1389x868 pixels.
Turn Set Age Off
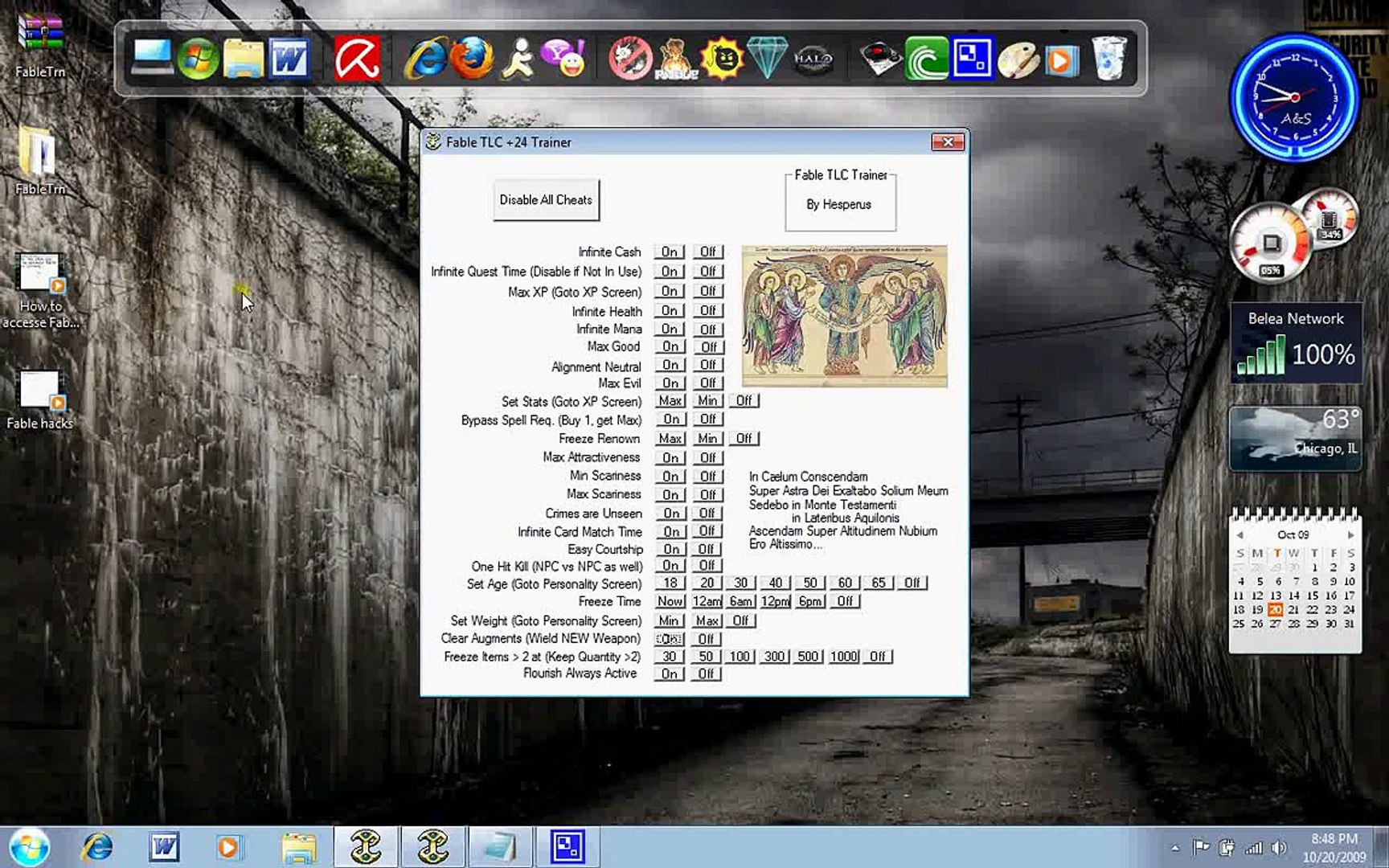coord(912,583)
